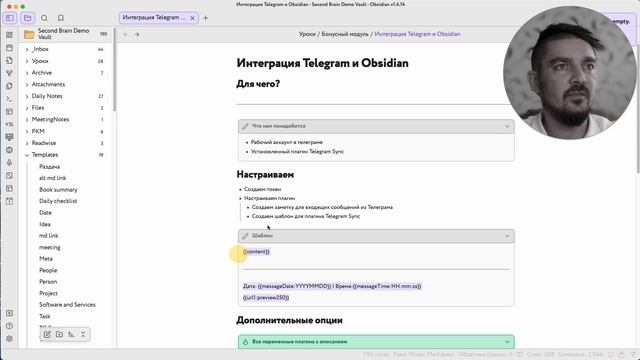Open the Task template
The height and width of the screenshot is (360, 640).
(44, 316)
